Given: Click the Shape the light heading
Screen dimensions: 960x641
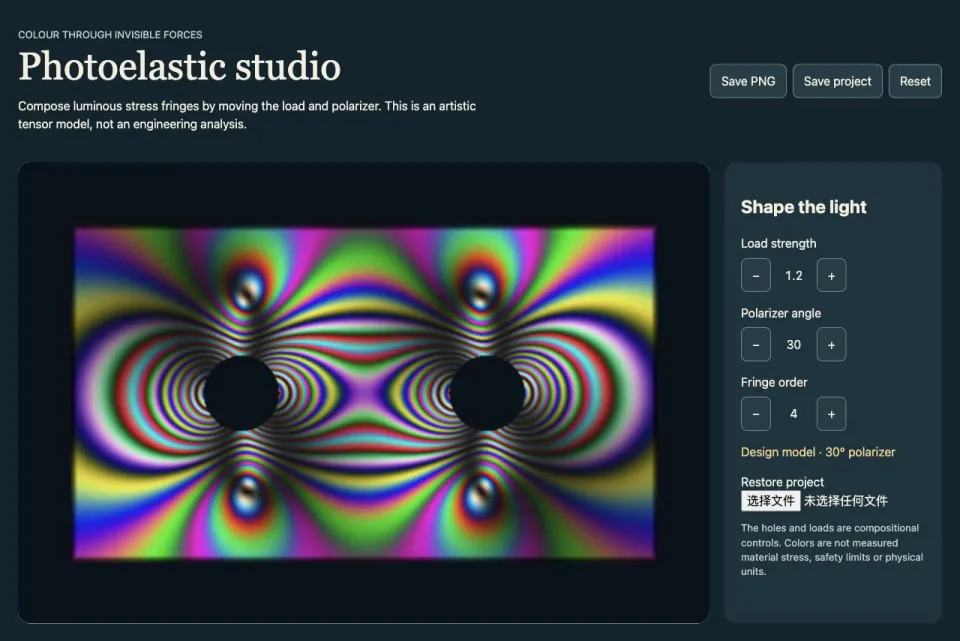Looking at the screenshot, I should pos(803,207).
